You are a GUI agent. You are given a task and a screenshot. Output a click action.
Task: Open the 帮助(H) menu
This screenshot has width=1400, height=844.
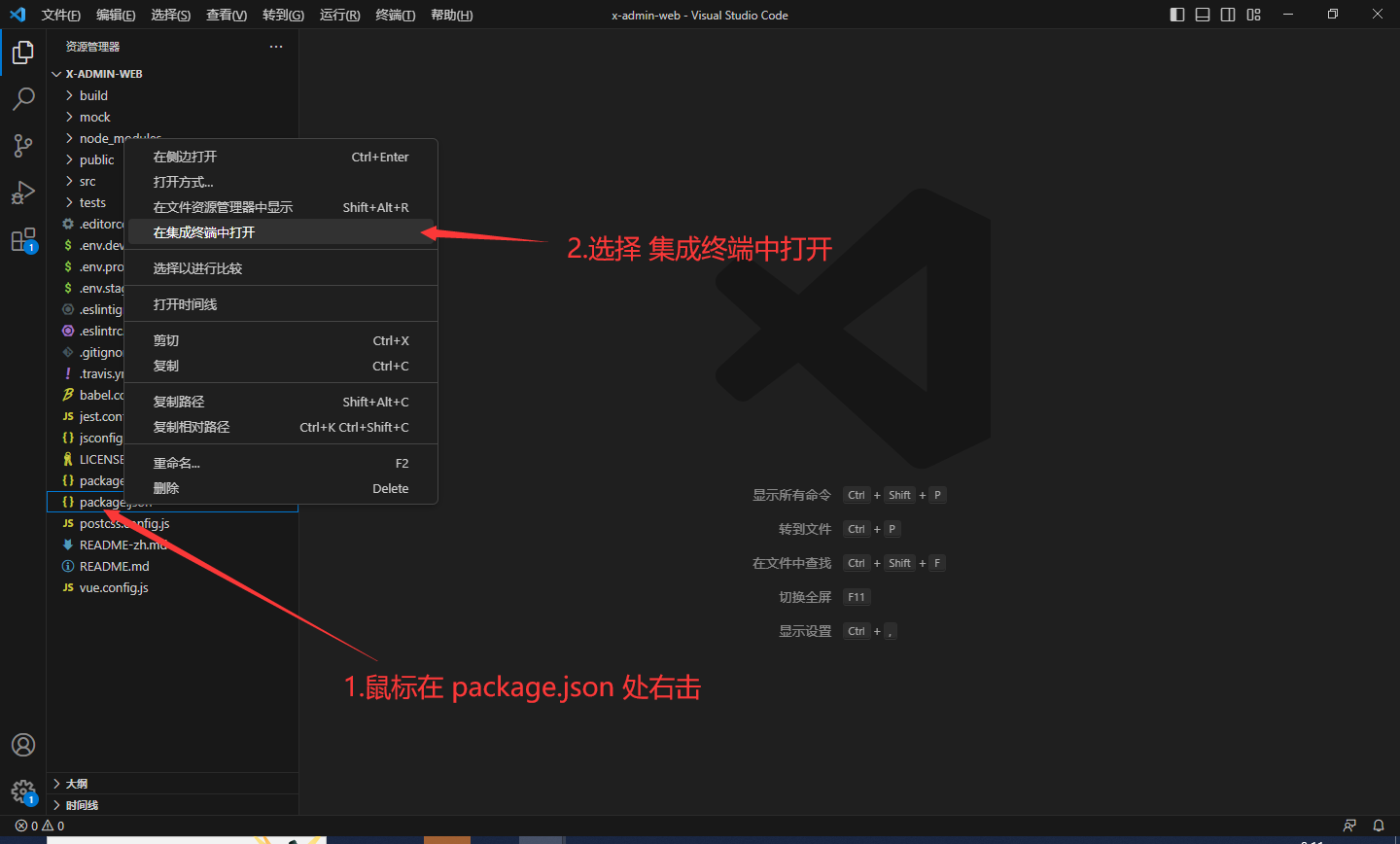coord(451,15)
